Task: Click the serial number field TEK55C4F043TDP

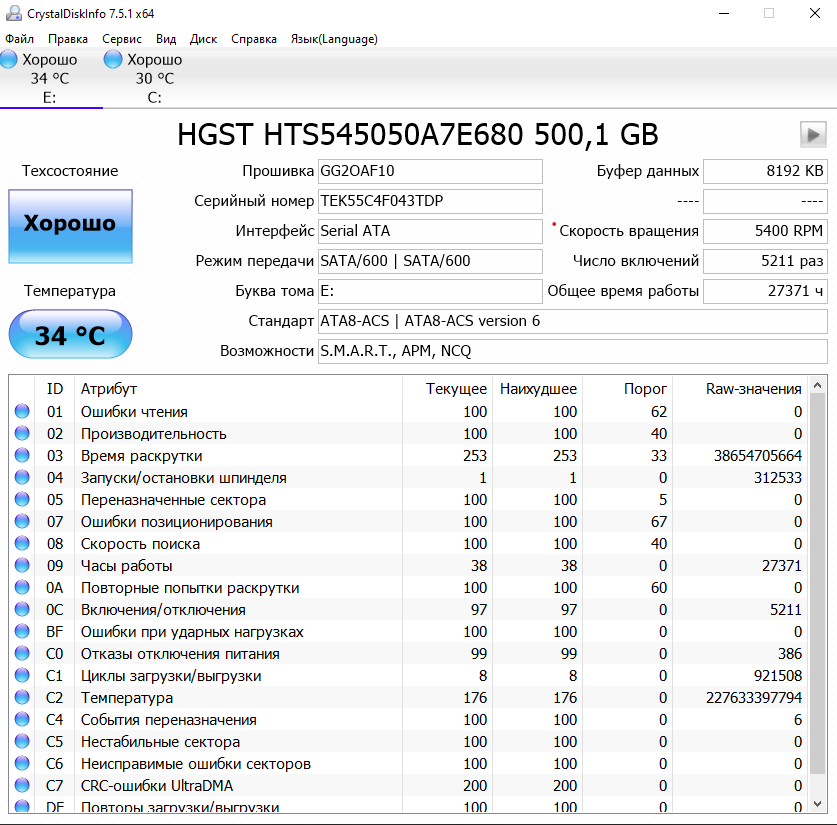Action: (x=430, y=201)
